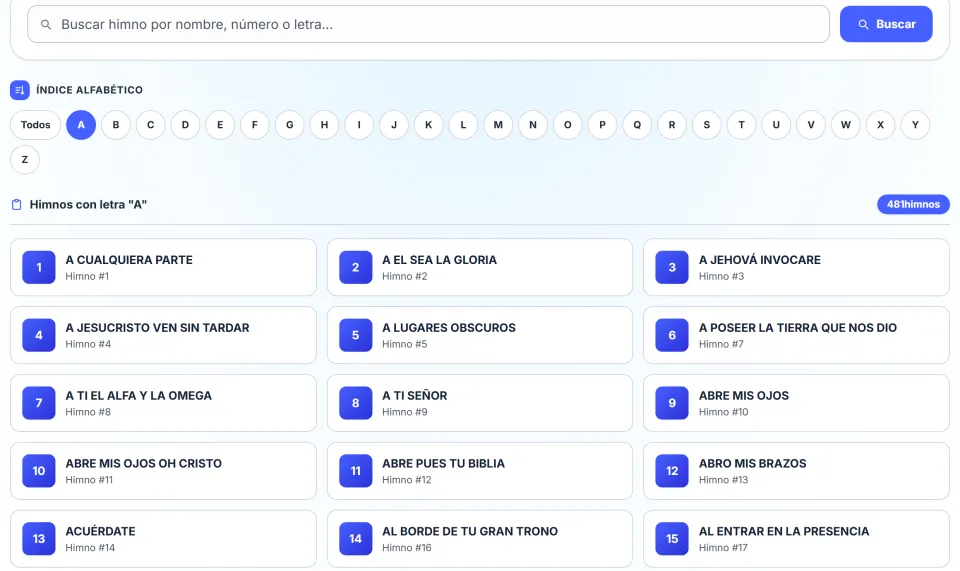Filter hymns by letter Z
Image resolution: width=960 pixels, height=571 pixels.
[25, 160]
